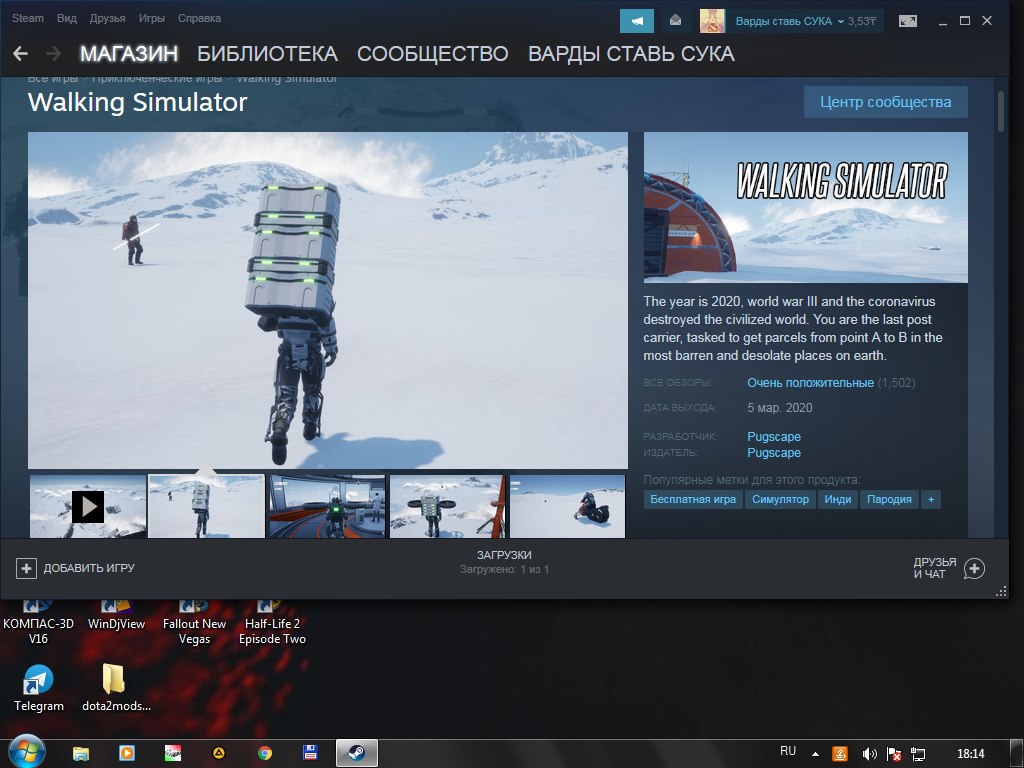The image size is (1024, 768).
Task: Open developer Pugscape link
Action: (x=774, y=436)
